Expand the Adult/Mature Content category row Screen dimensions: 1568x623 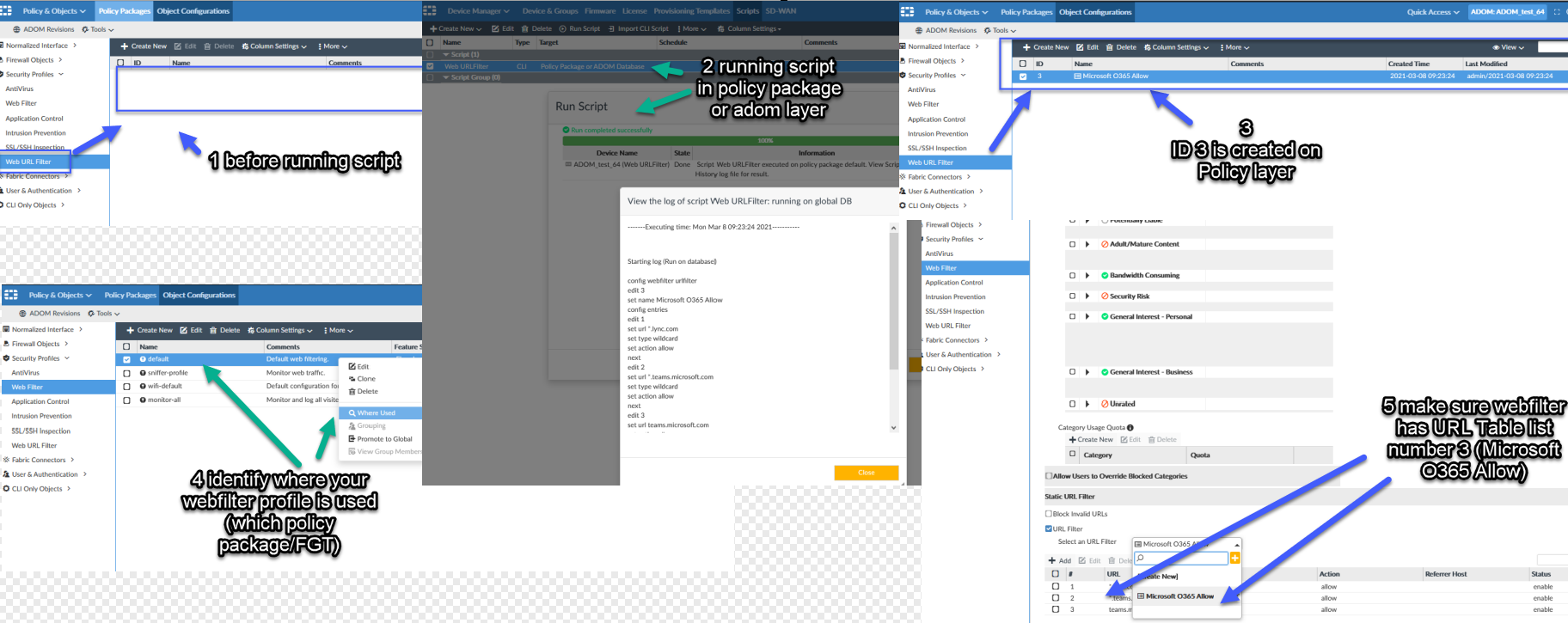point(1087,244)
